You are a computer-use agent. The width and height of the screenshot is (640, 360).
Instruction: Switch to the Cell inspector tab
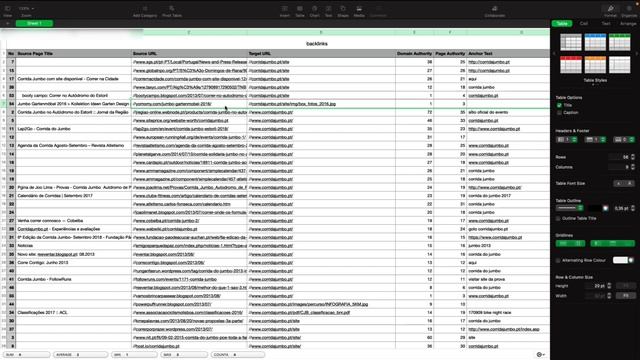(584, 24)
